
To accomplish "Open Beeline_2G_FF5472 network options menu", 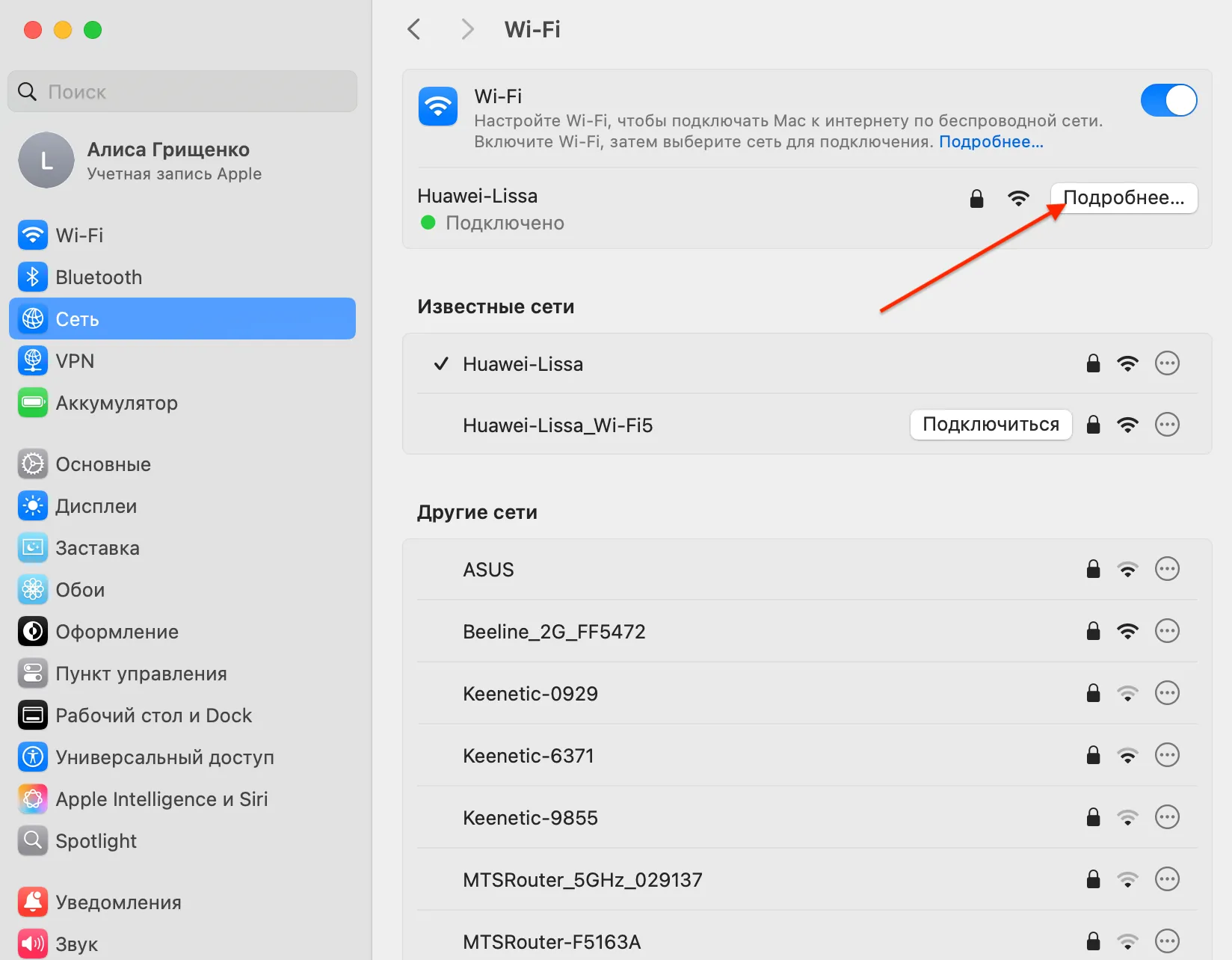I will [1167, 631].
